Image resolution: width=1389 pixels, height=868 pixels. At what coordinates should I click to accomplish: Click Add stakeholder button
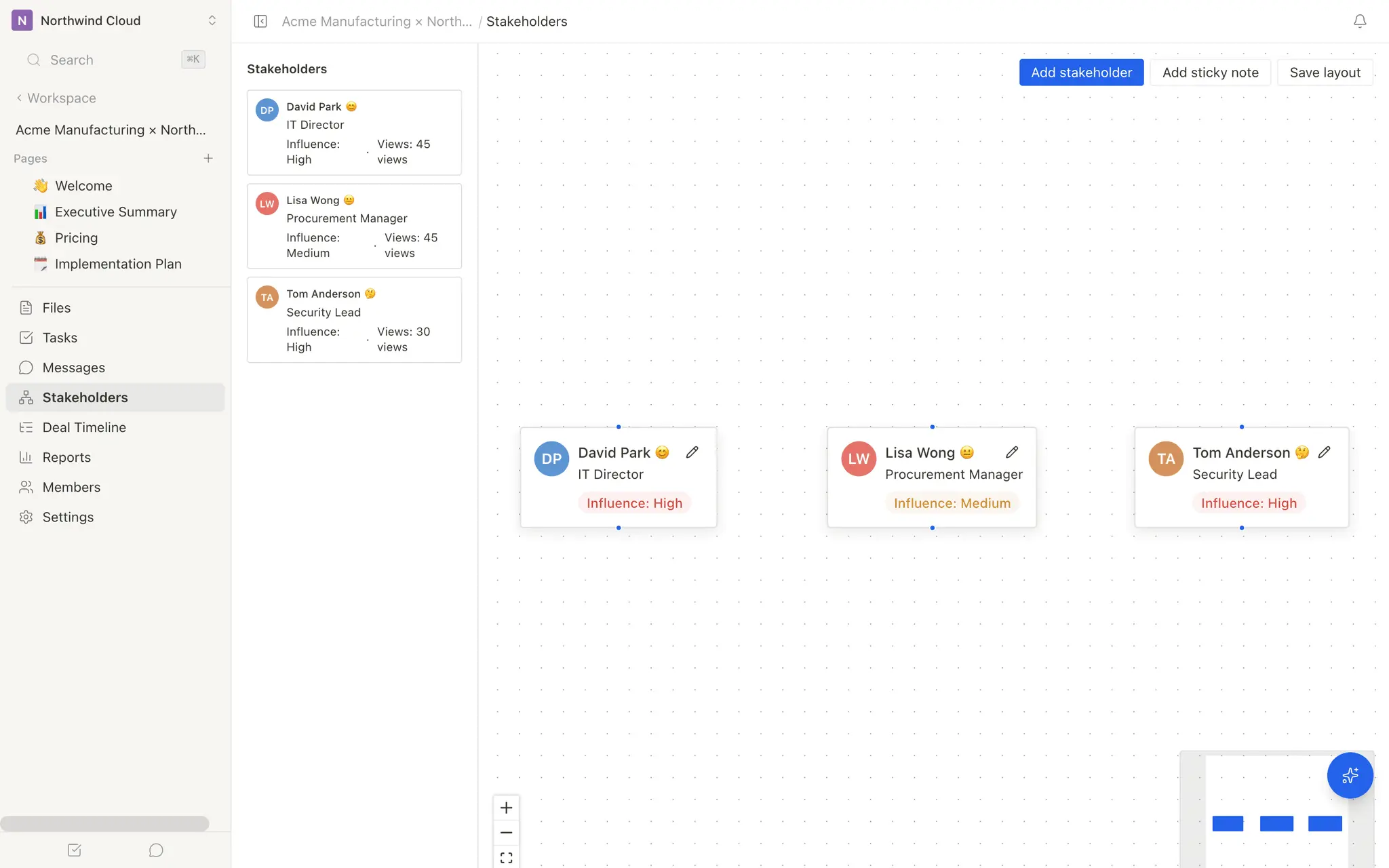[x=1081, y=73]
